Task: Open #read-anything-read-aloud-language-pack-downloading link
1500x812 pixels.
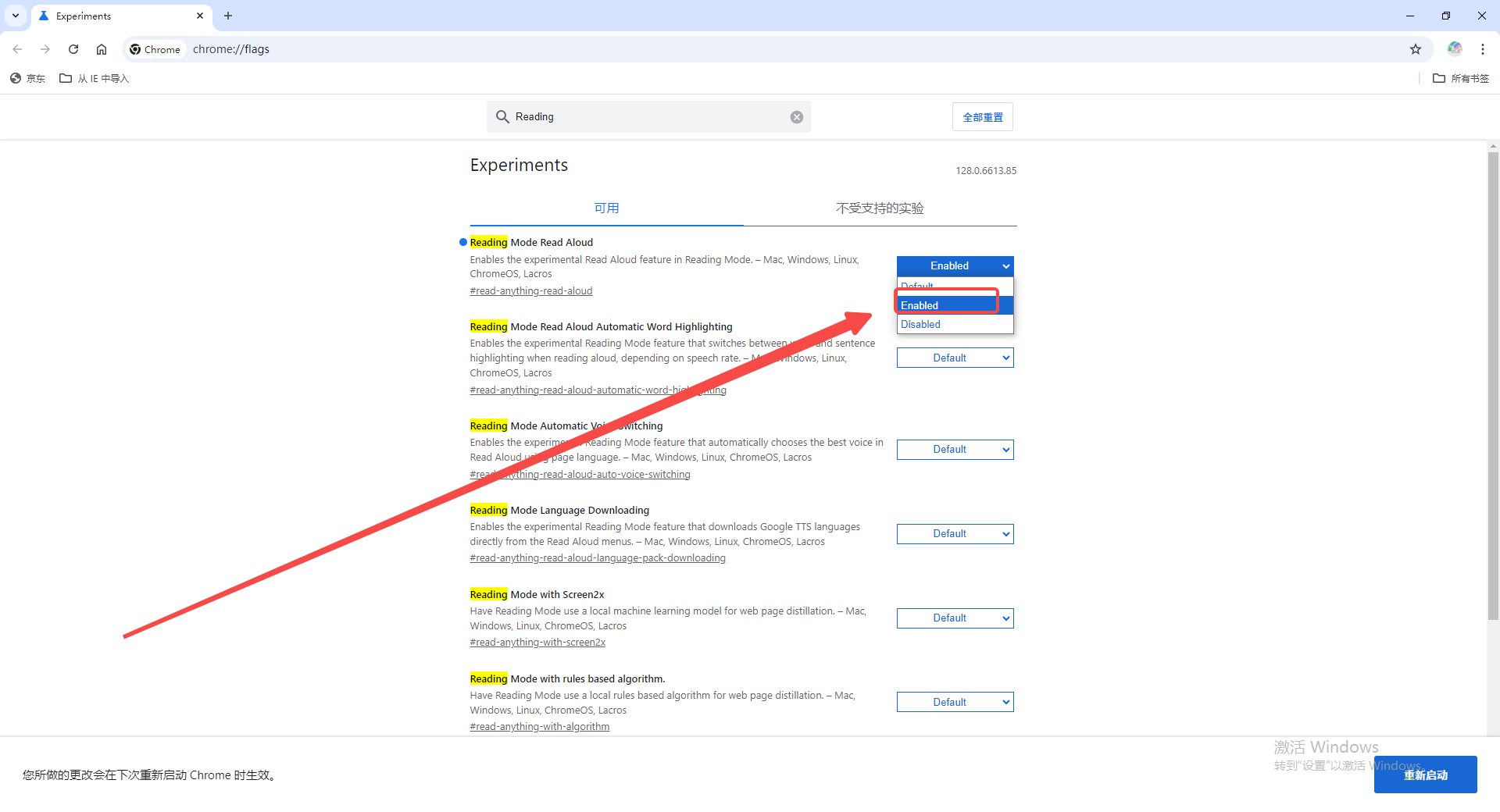Action: coord(598,558)
